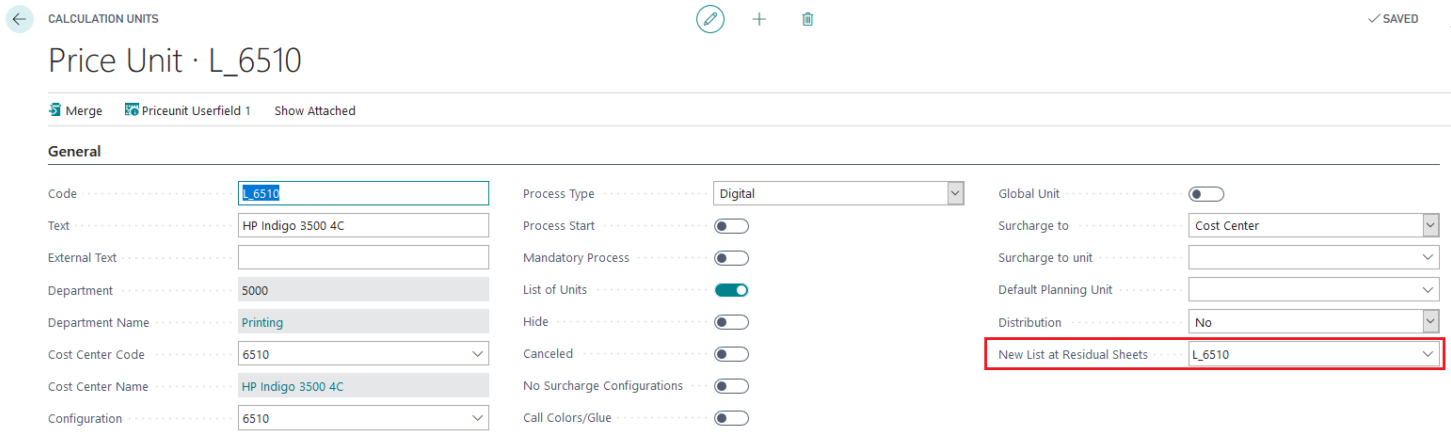Disable the List of Units toggle
The width and height of the screenshot is (1451, 445).
tap(731, 290)
